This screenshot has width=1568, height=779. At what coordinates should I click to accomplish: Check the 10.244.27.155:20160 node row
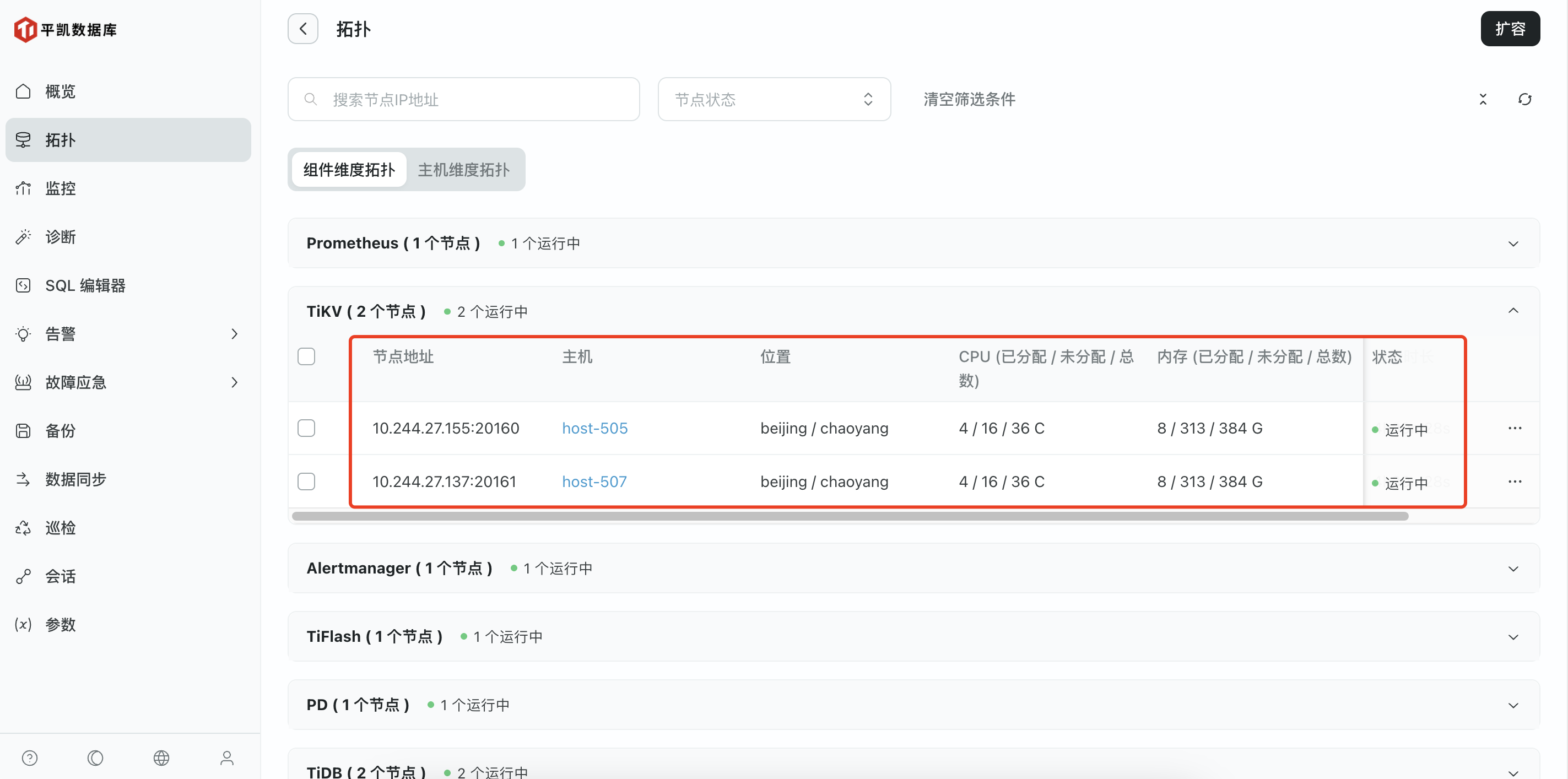tap(306, 428)
